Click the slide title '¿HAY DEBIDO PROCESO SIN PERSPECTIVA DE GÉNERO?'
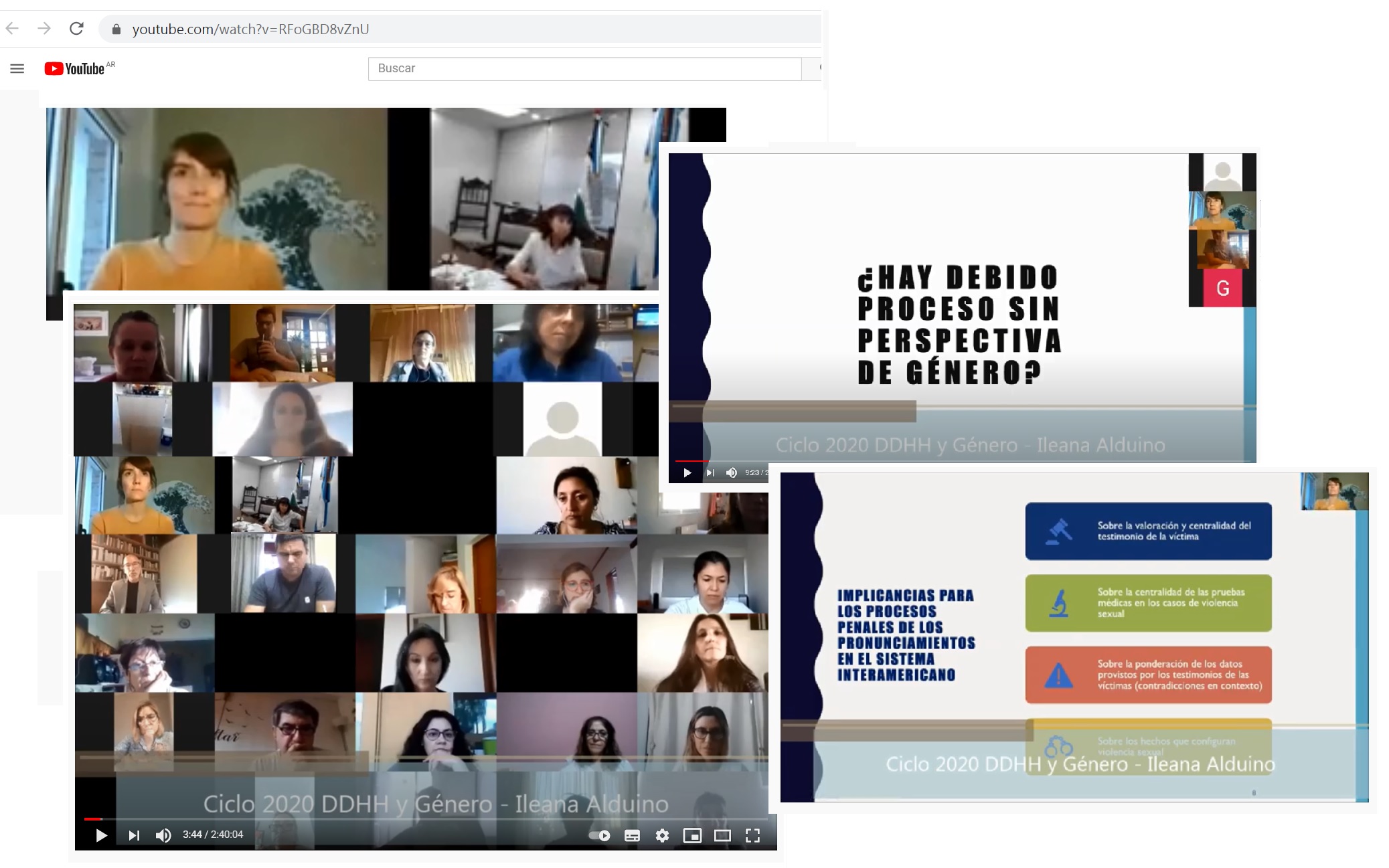Viewport: 1389px width, 868px height. pos(959,325)
